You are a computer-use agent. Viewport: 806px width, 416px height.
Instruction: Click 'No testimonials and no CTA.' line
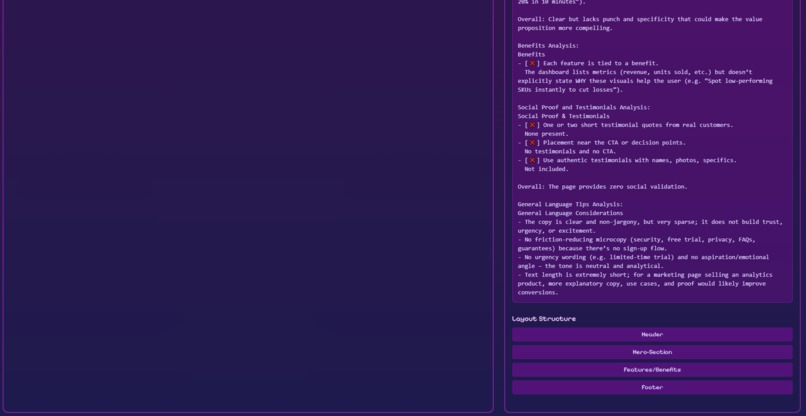[570, 151]
